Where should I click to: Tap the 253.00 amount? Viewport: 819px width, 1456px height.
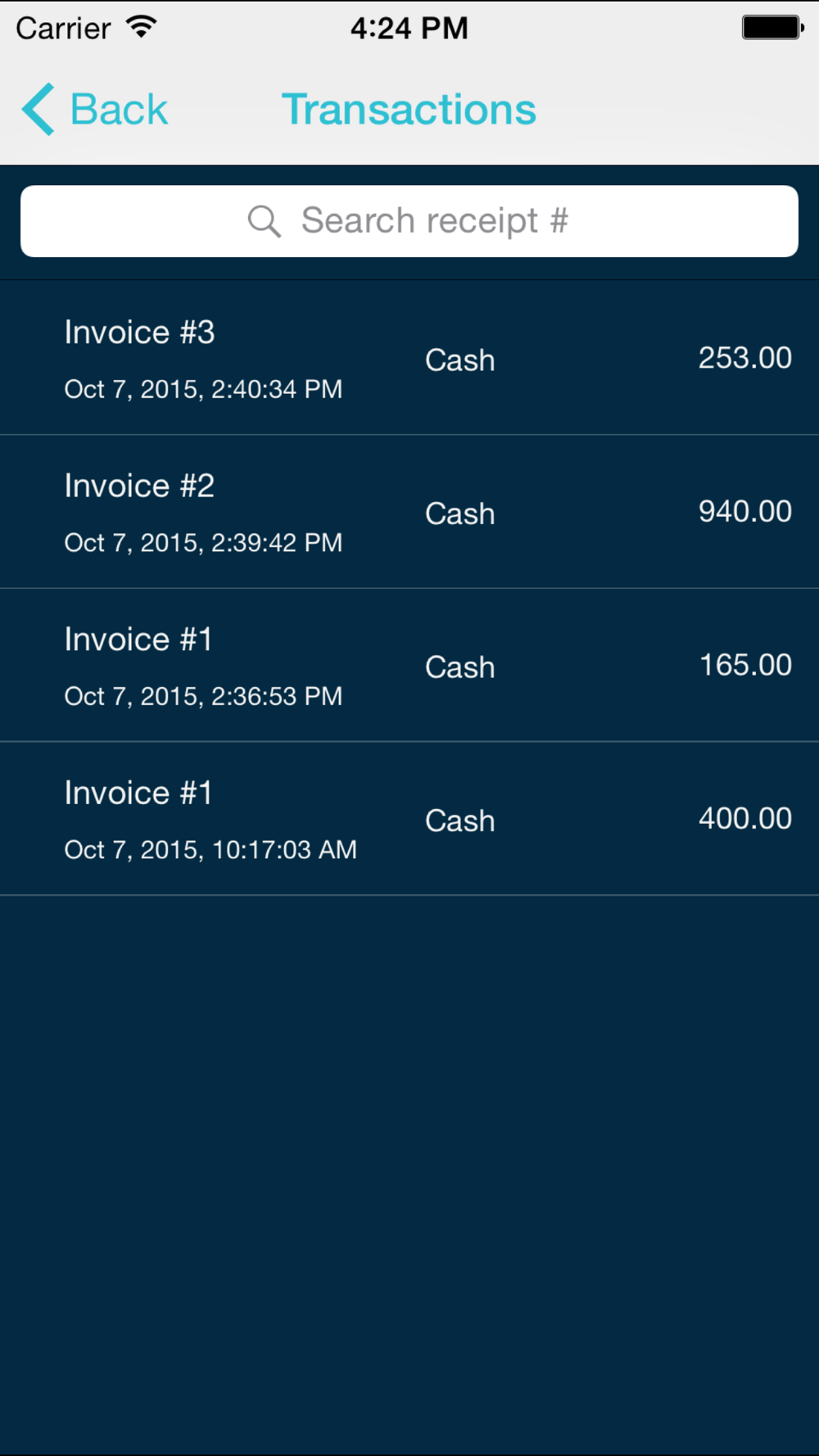tap(744, 358)
